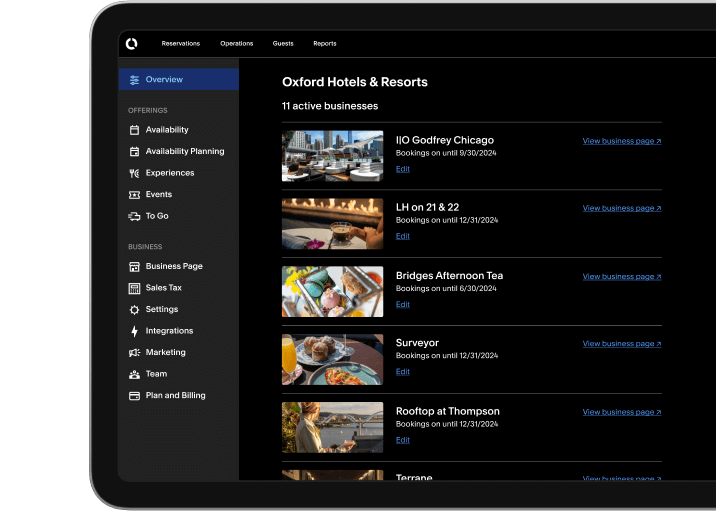Click the LH on 21 & 22 title
This screenshot has height=520, width=716.
427,207
